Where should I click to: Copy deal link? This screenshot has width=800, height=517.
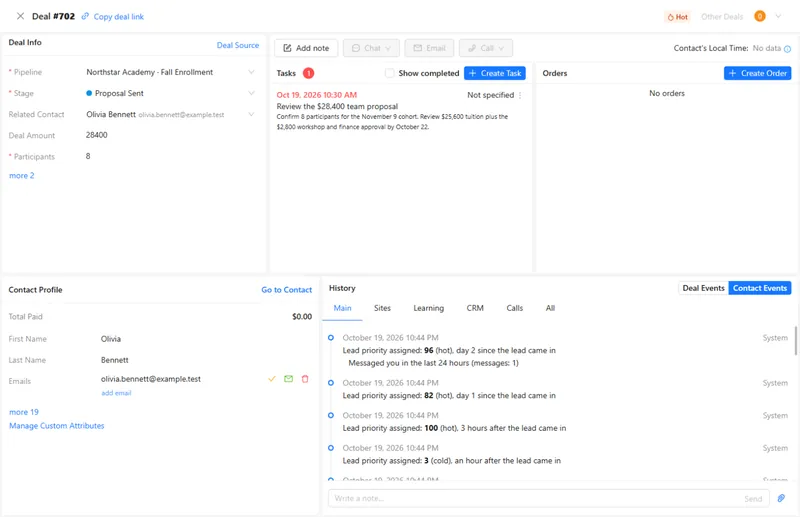point(119,17)
